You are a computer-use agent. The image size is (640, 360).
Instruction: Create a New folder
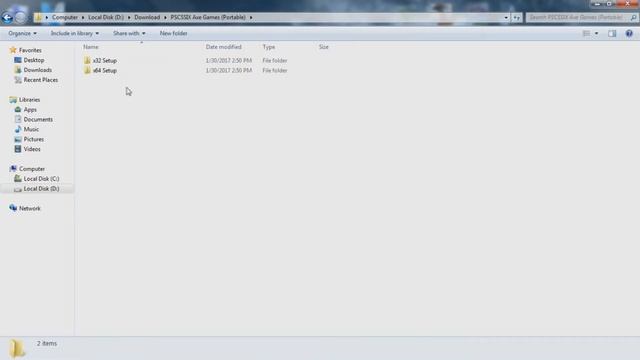click(173, 33)
